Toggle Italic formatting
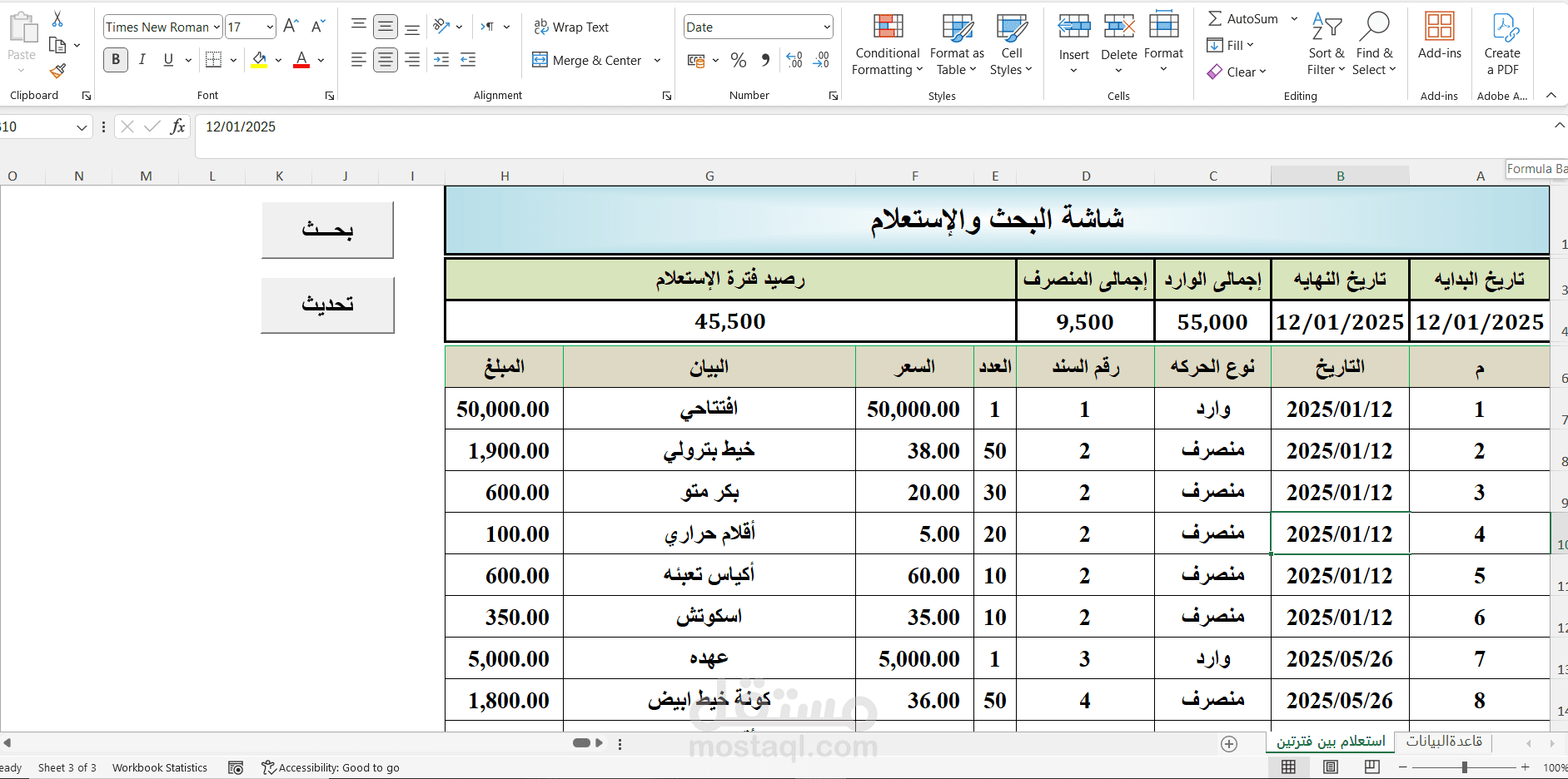The width and height of the screenshot is (1568, 779). coord(142,59)
